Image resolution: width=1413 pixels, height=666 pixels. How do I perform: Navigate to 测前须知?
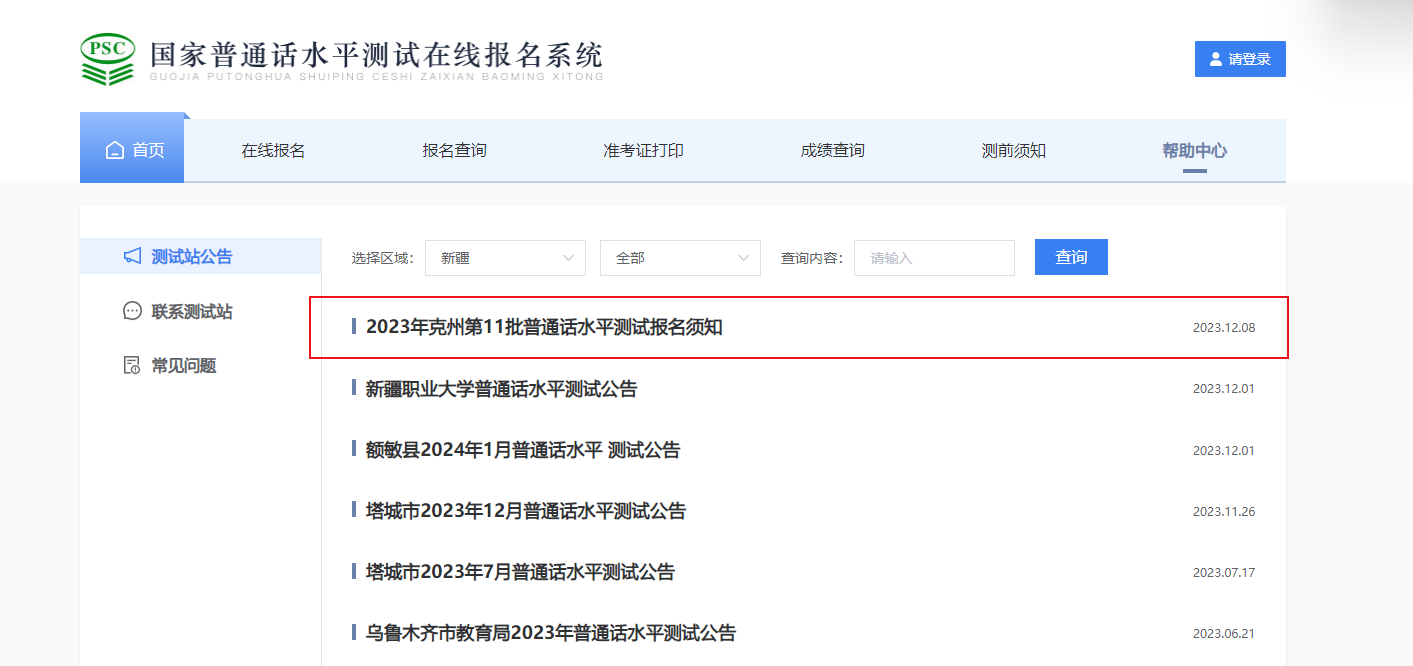point(1013,151)
